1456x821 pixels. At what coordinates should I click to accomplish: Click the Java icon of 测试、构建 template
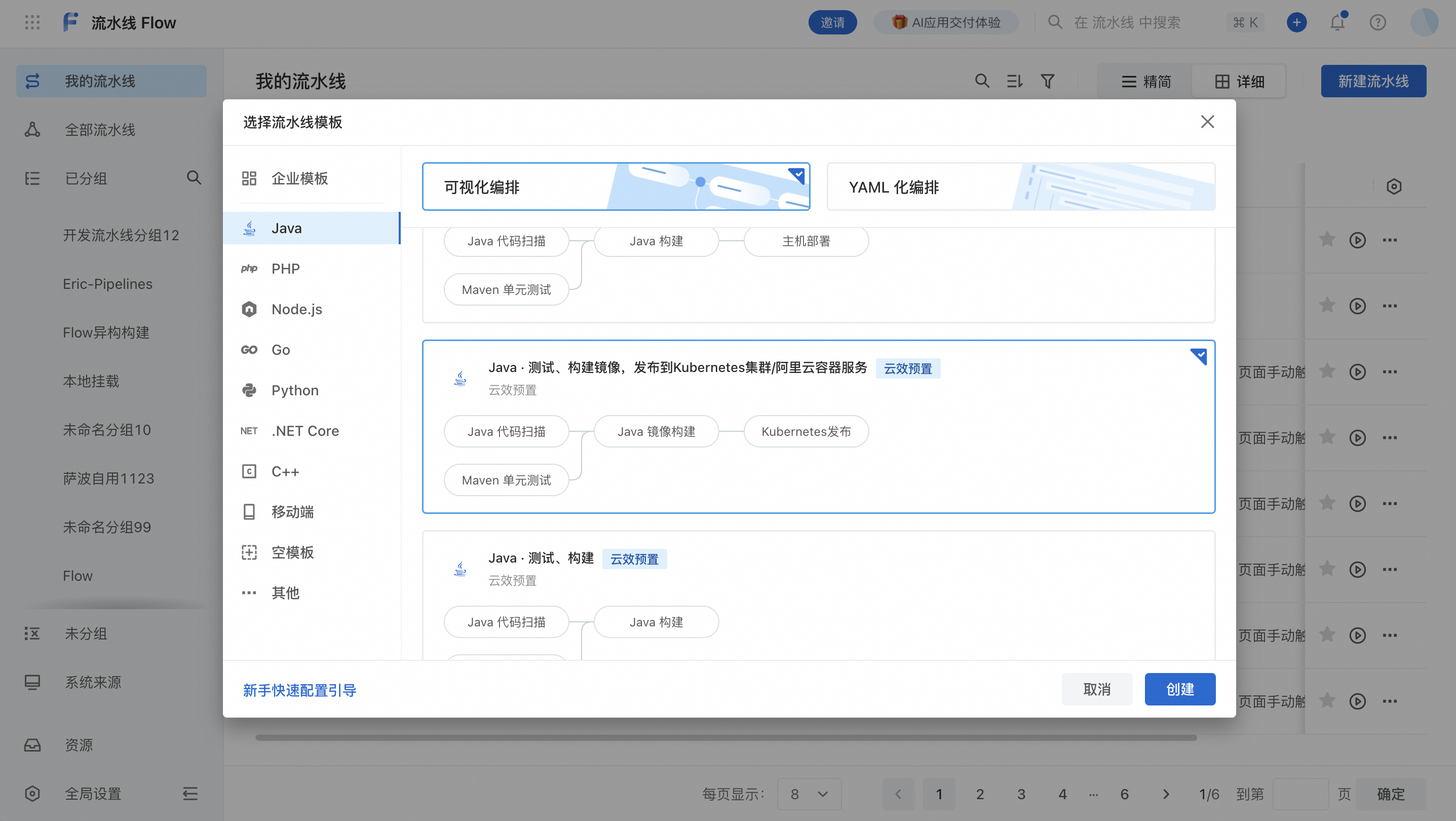coord(460,569)
